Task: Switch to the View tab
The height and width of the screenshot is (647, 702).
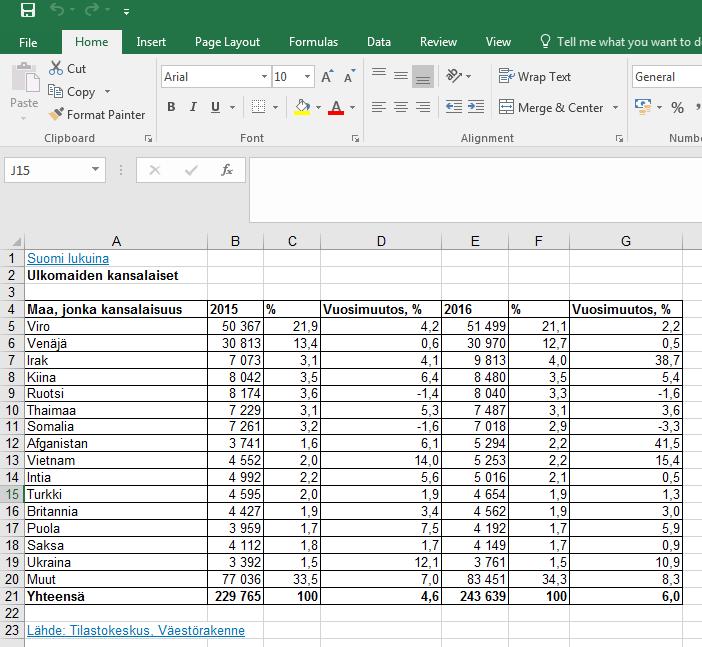Action: 498,42
